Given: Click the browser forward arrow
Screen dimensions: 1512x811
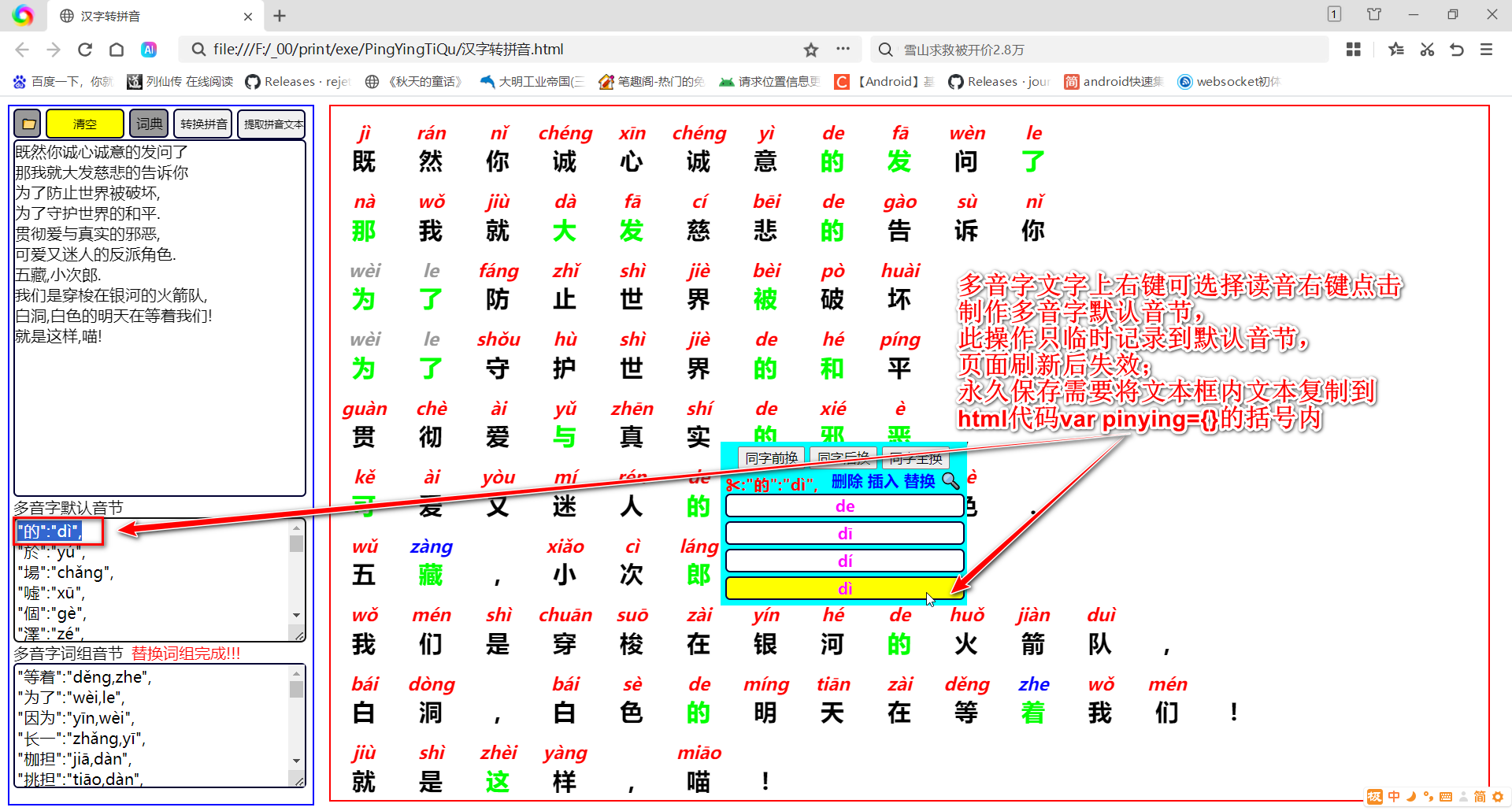Looking at the screenshot, I should tap(54, 50).
